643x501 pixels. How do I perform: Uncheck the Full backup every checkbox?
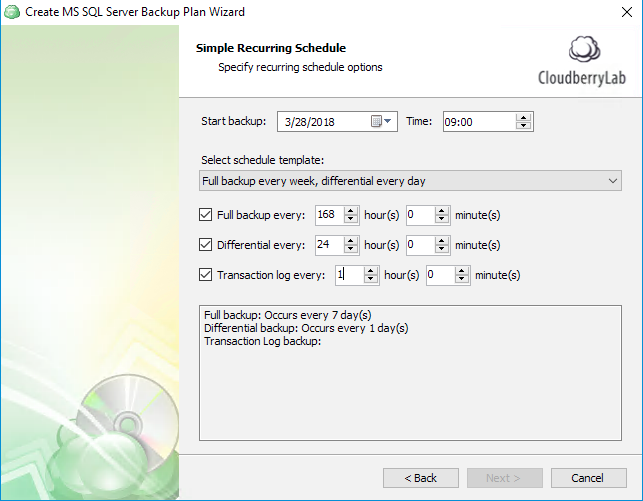coord(205,214)
